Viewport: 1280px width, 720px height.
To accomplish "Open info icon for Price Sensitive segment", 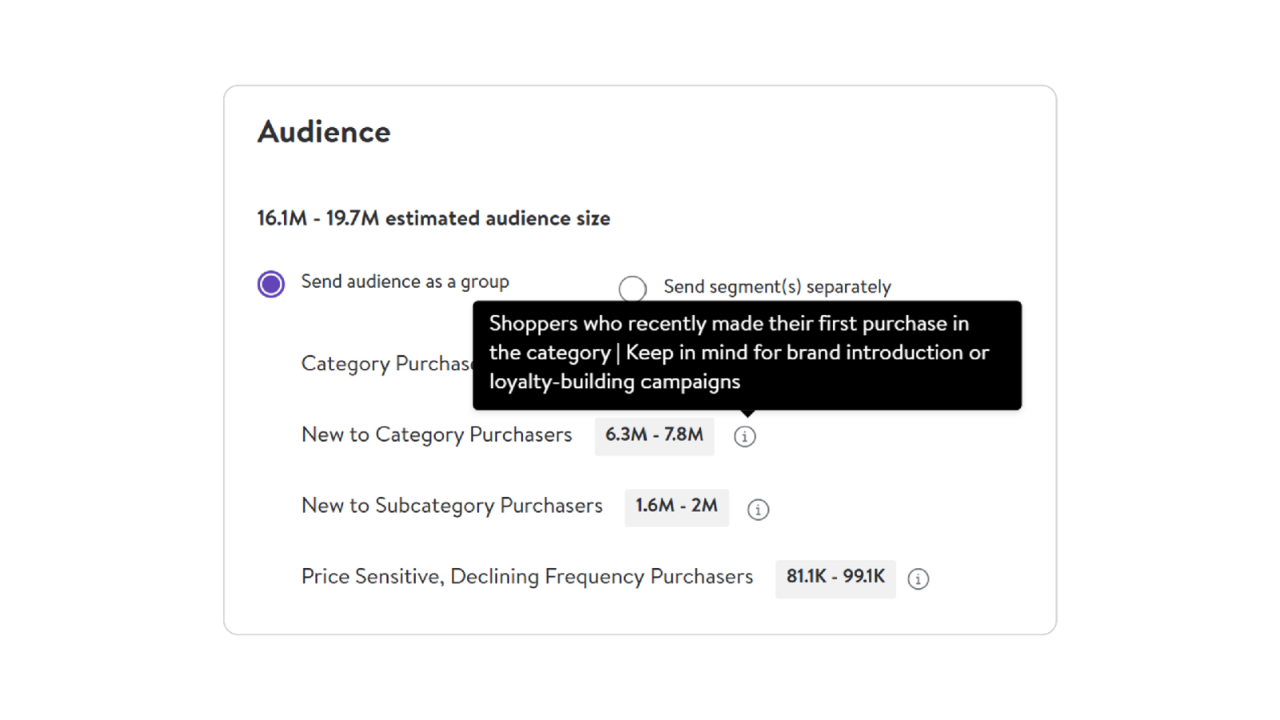I will [918, 579].
